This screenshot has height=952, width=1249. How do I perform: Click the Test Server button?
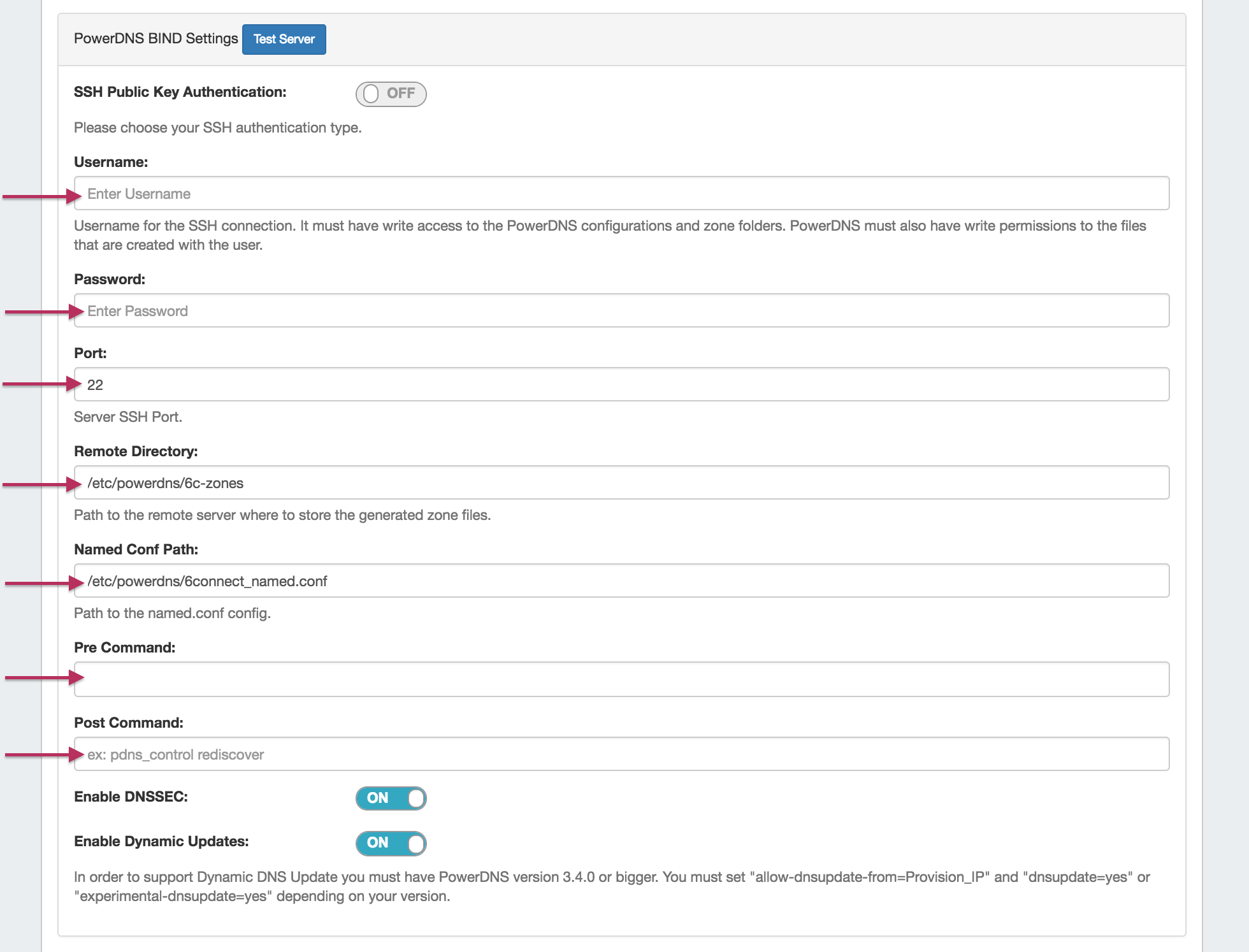click(284, 40)
